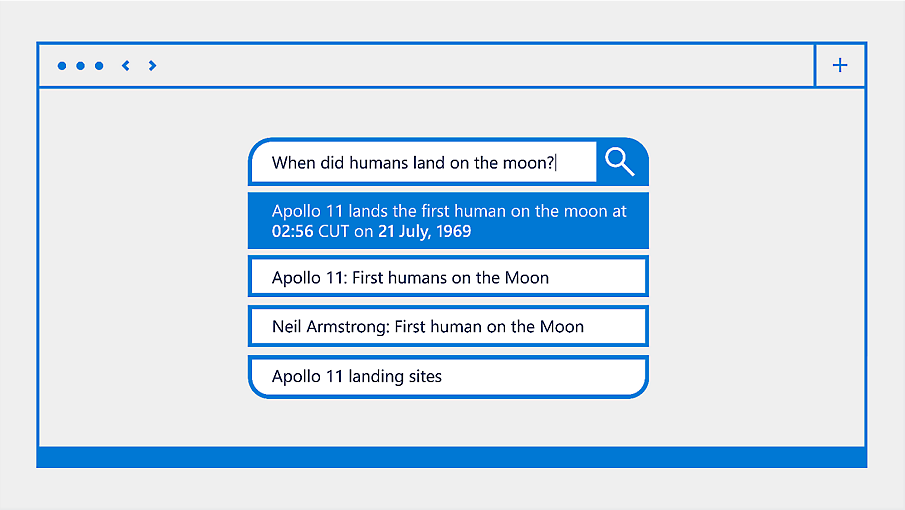Viewport: 905px width, 510px height.
Task: Click the bold "02:56" time in the answer
Action: pyautogui.click(x=293, y=231)
